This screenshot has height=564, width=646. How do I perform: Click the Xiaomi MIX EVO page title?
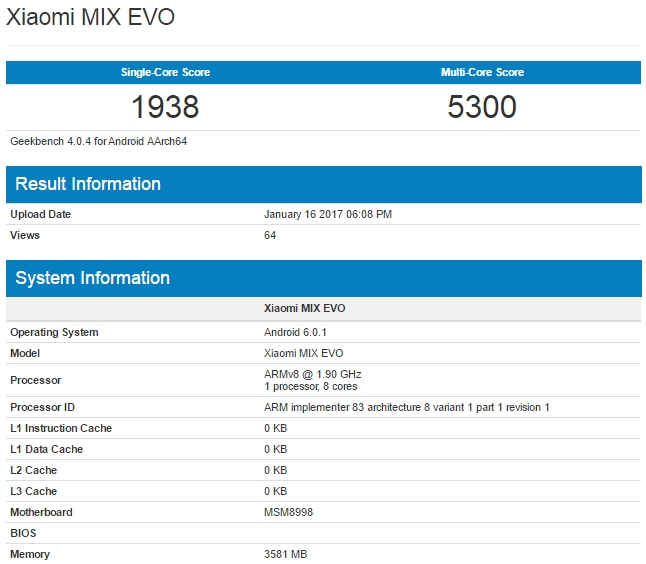tap(90, 17)
